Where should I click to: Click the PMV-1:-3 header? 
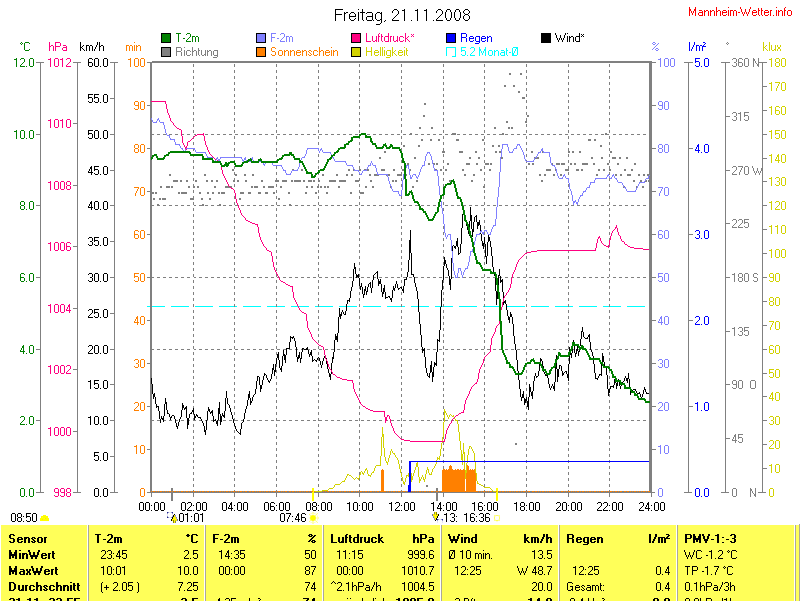[710, 539]
